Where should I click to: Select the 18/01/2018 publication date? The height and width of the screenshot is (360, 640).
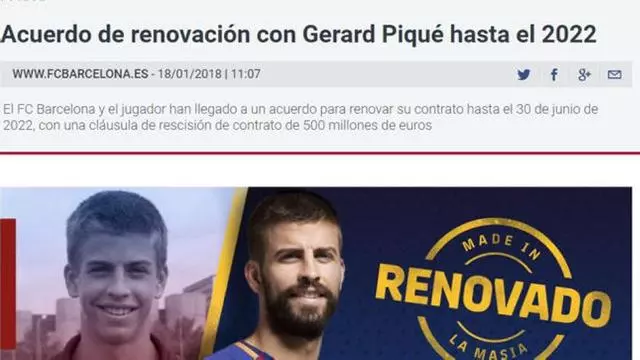point(190,74)
